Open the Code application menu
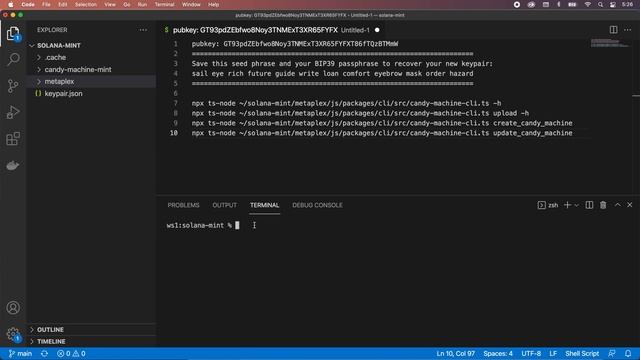 coord(28,4)
